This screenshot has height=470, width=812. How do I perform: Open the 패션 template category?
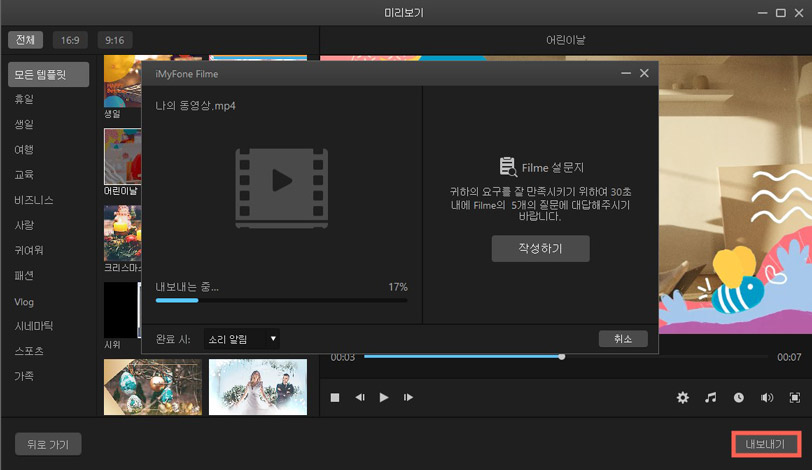(x=24, y=275)
